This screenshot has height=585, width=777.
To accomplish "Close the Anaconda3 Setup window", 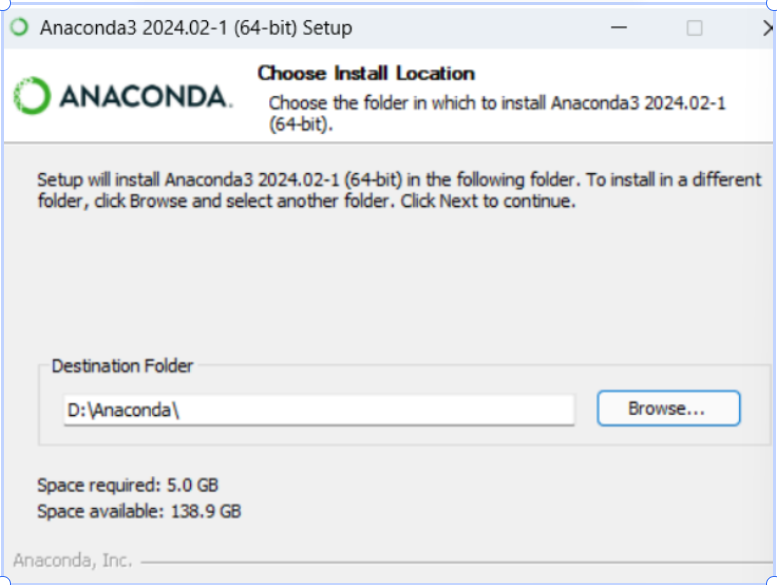I will (768, 28).
